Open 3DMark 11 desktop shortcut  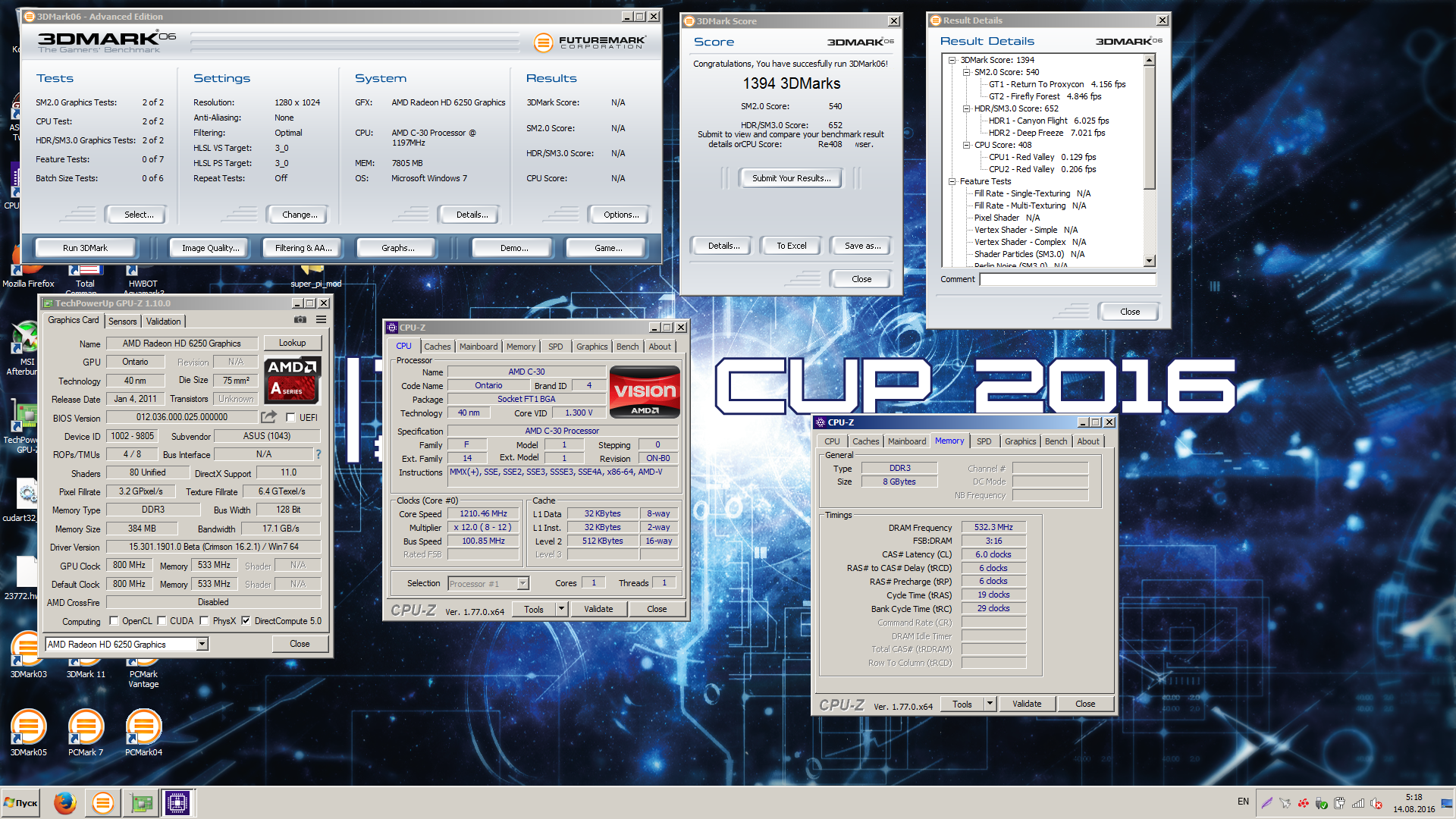86,667
